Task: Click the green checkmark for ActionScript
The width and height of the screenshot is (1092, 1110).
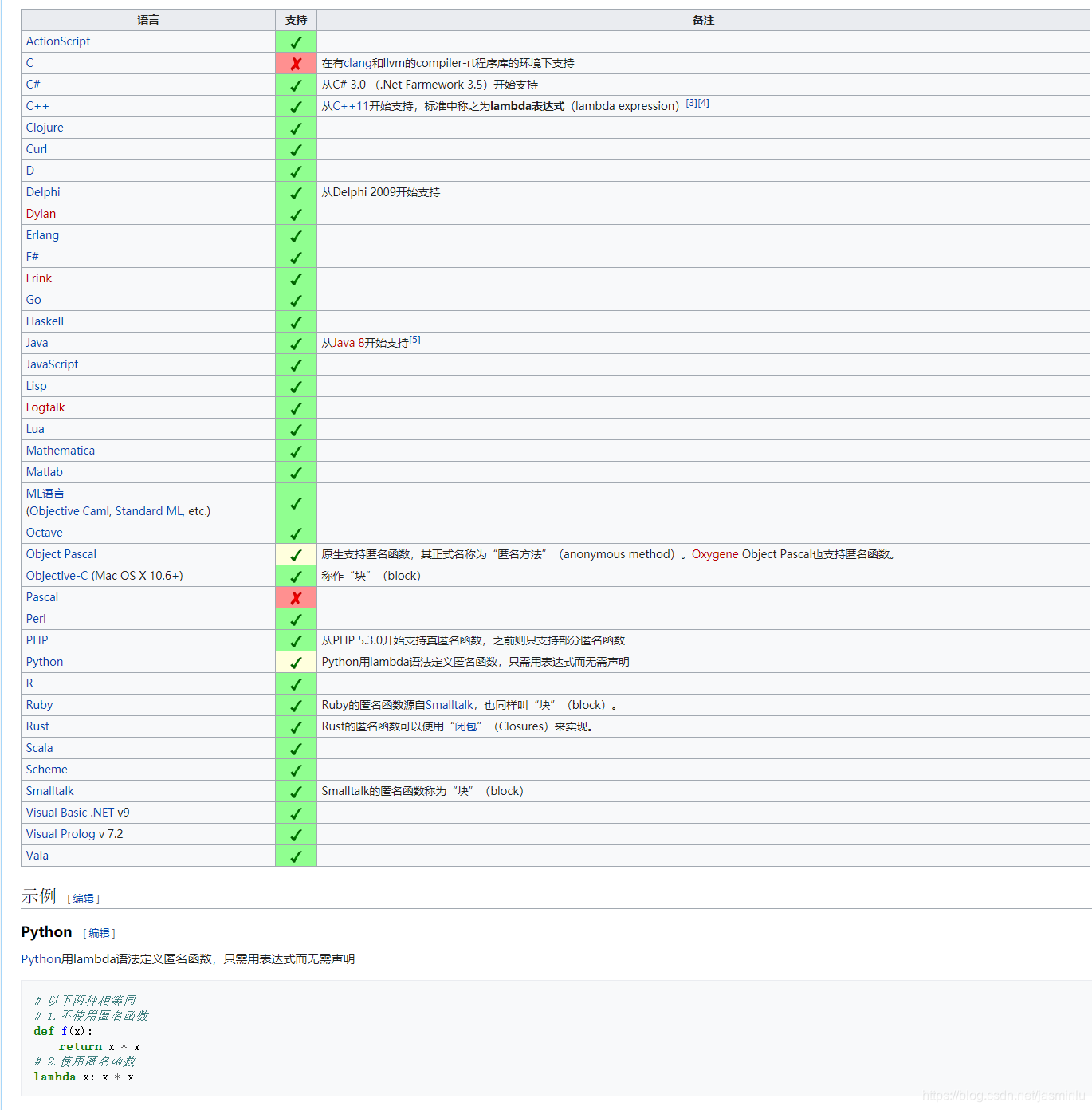Action: point(296,42)
